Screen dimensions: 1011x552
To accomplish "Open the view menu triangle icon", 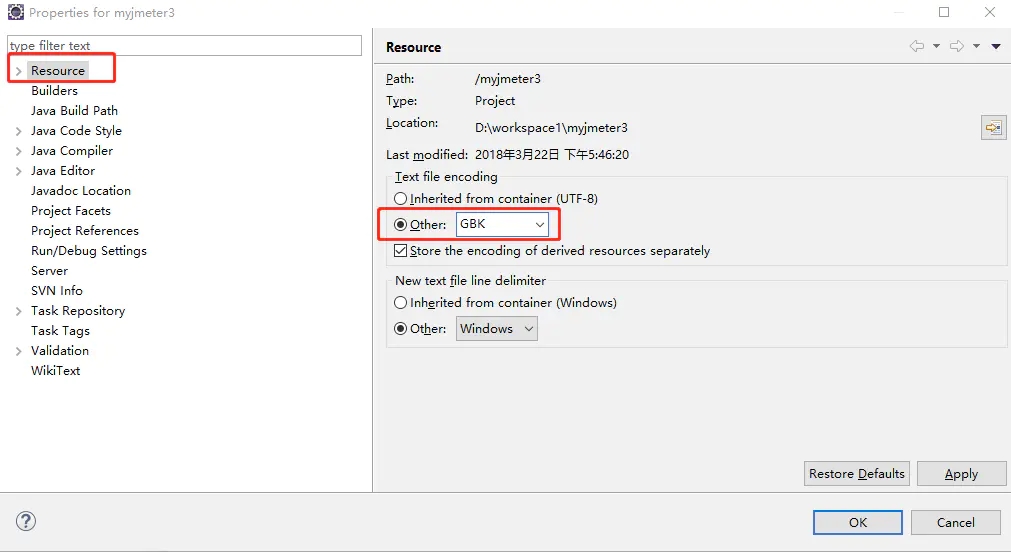I will (996, 47).
